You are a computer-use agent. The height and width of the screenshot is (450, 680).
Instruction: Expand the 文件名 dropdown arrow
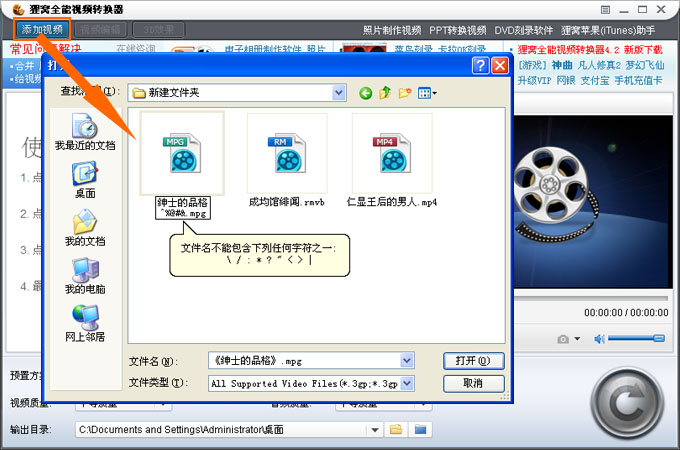pyautogui.click(x=407, y=360)
